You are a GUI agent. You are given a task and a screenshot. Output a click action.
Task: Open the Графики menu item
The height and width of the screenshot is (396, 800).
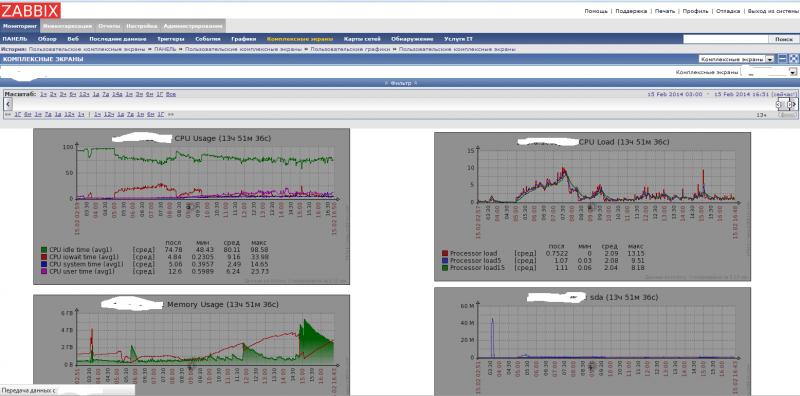(243, 39)
